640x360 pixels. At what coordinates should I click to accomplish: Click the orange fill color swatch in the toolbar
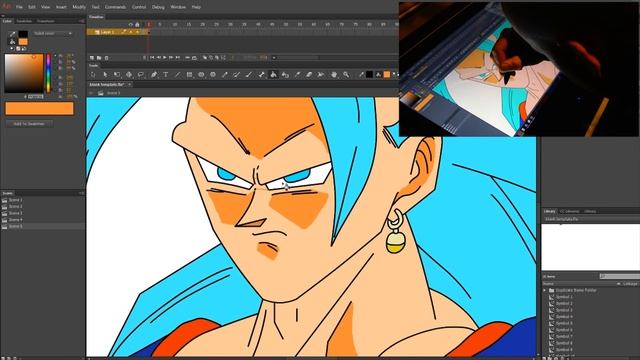point(387,75)
